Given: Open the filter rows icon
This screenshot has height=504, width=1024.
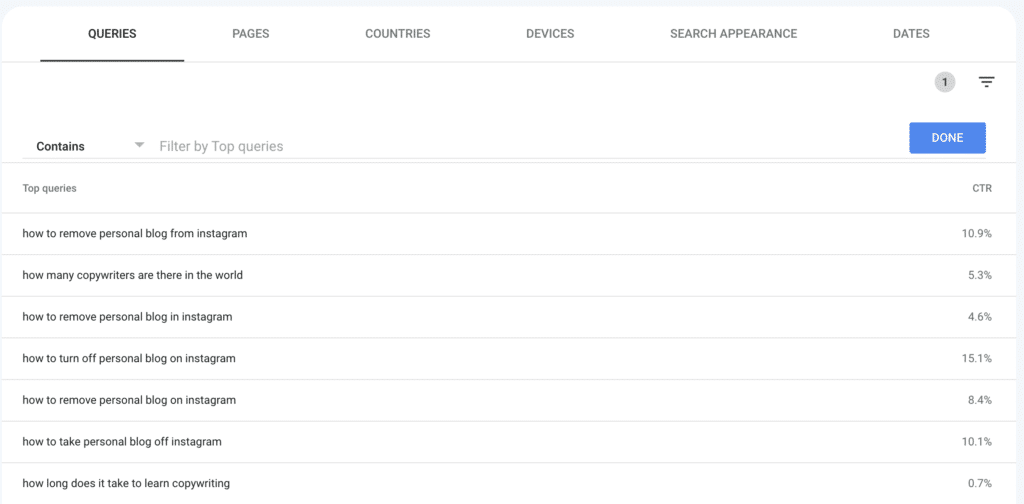Looking at the screenshot, I should click(986, 83).
